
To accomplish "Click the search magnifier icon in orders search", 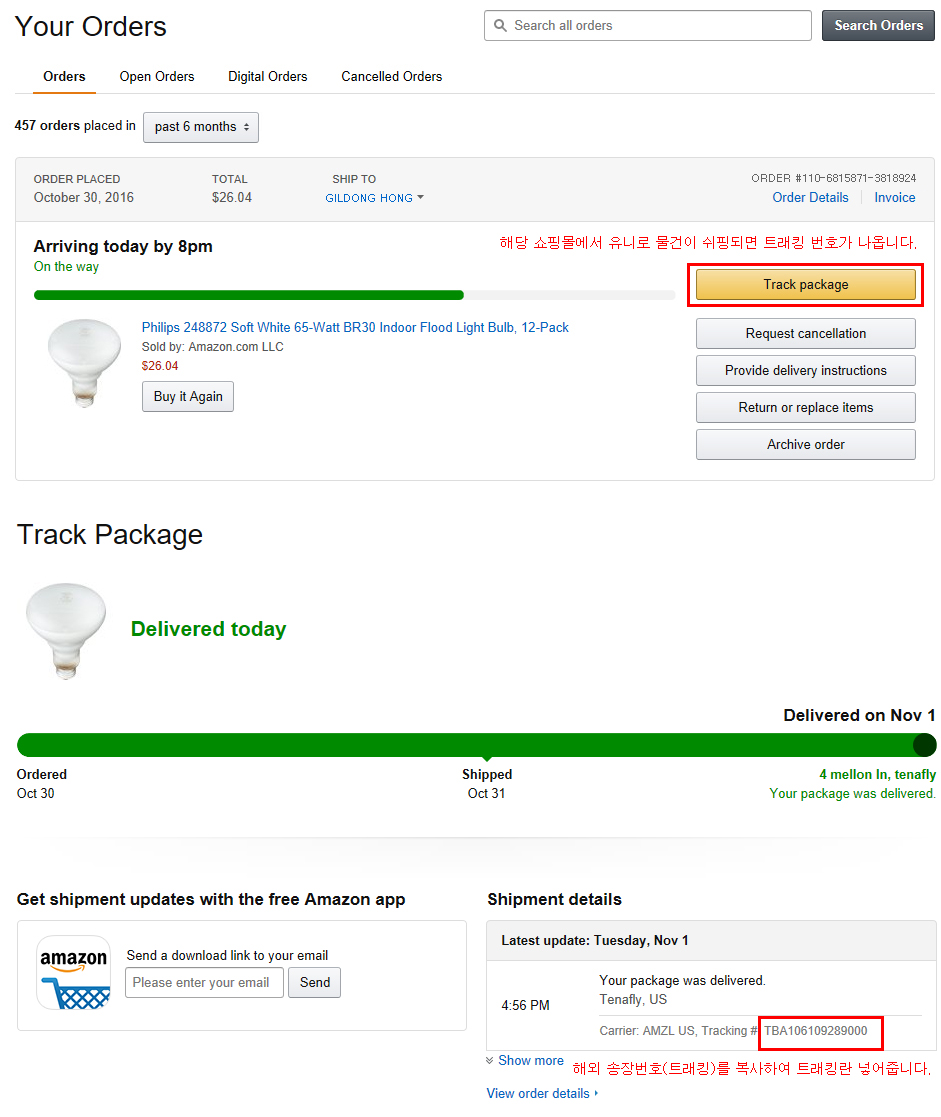I will (x=500, y=26).
